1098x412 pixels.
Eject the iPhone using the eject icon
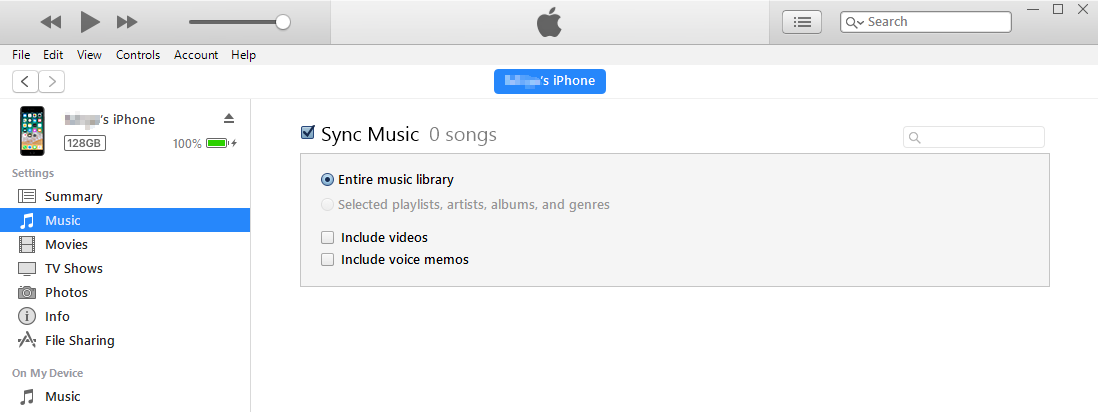coord(229,118)
